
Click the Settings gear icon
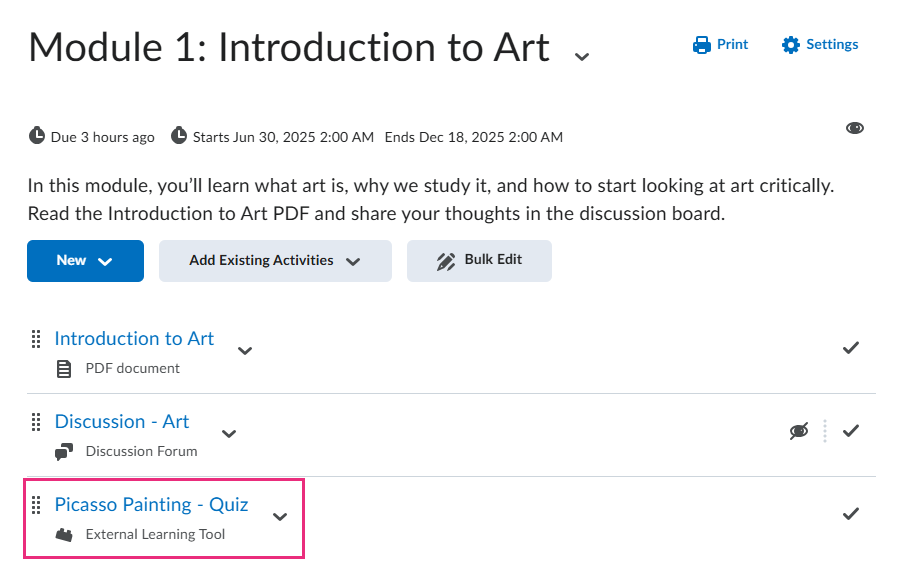[791, 45]
